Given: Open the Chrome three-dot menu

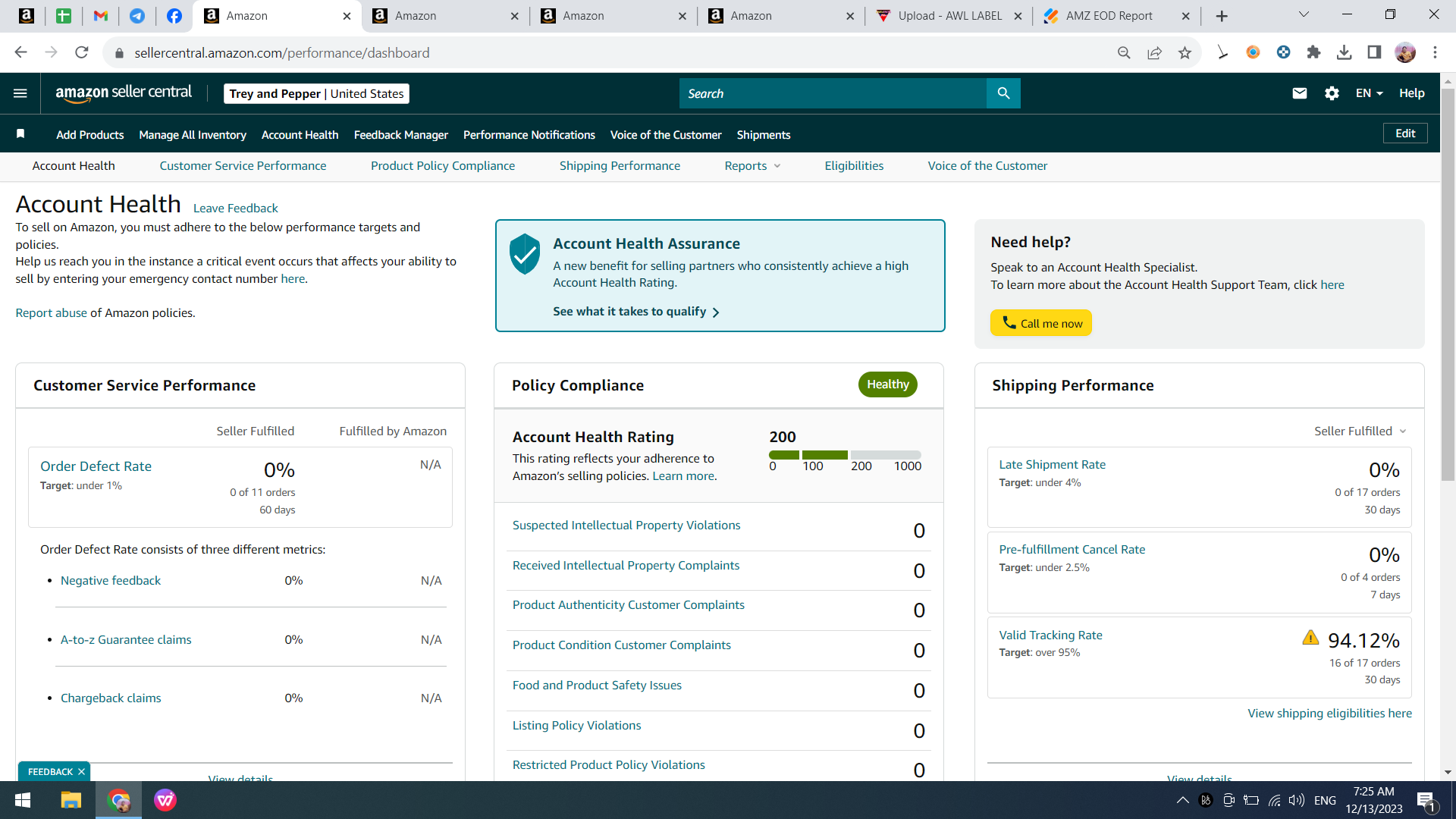Looking at the screenshot, I should click(1435, 52).
